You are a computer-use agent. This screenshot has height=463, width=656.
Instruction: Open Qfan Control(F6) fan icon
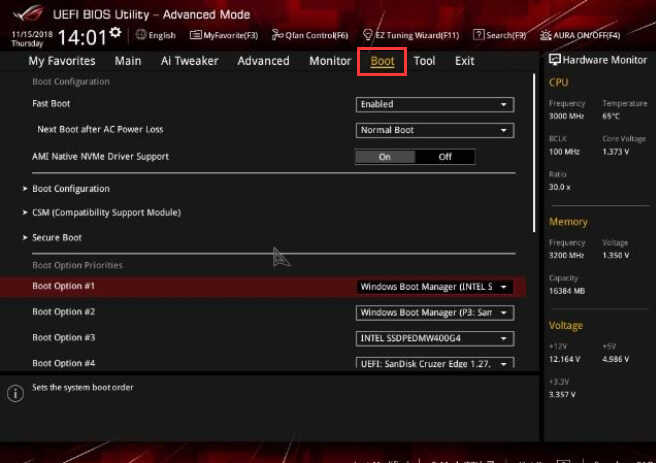tap(277, 35)
